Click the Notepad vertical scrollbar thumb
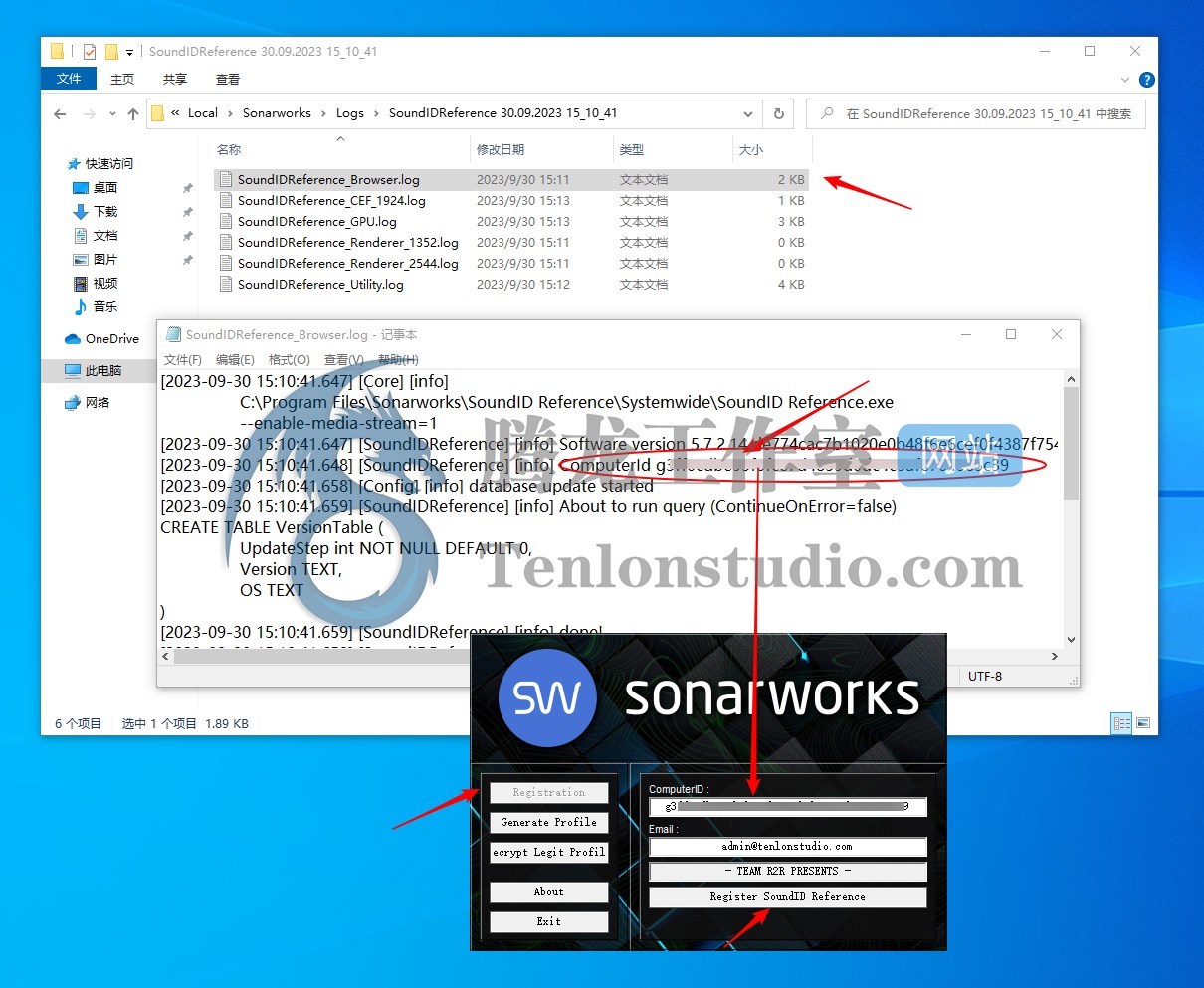This screenshot has width=1204, height=988. (1071, 443)
